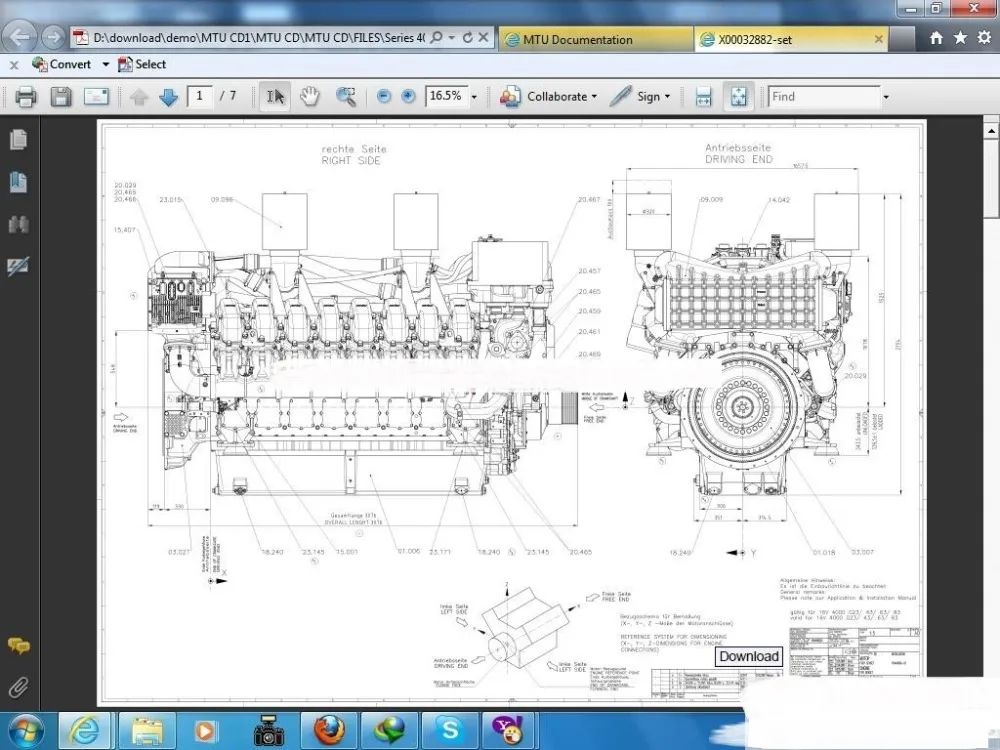Select the Hand pan tool
The width and height of the screenshot is (1000, 750).
(x=310, y=97)
